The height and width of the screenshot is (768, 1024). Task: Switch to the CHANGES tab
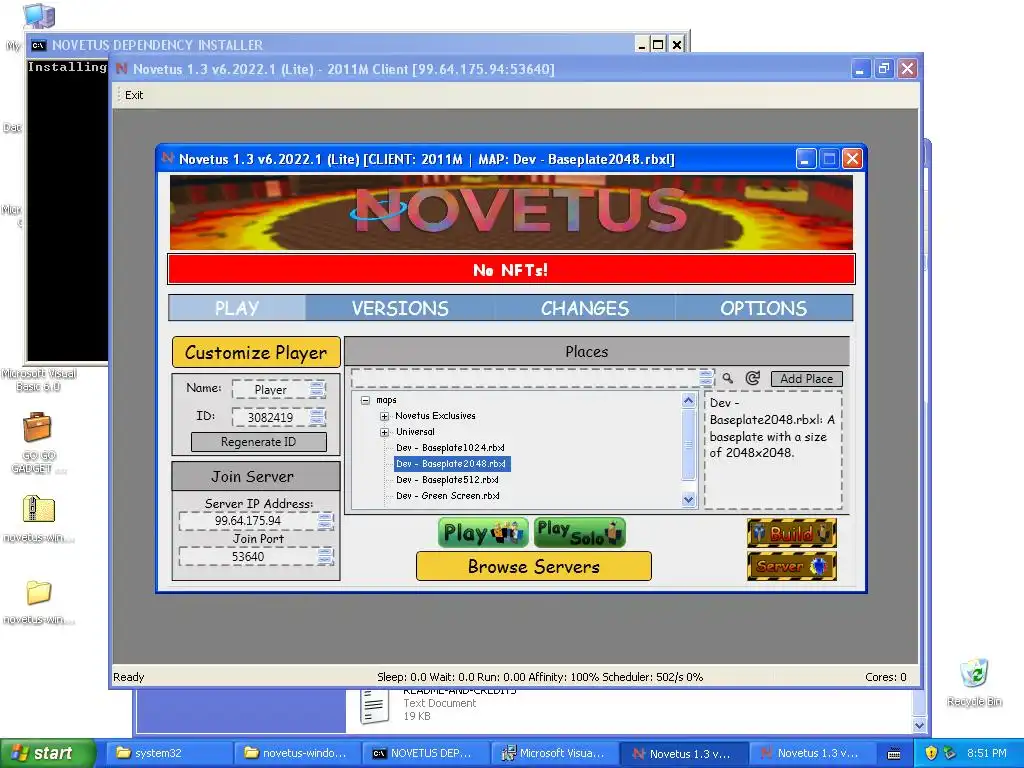[584, 308]
